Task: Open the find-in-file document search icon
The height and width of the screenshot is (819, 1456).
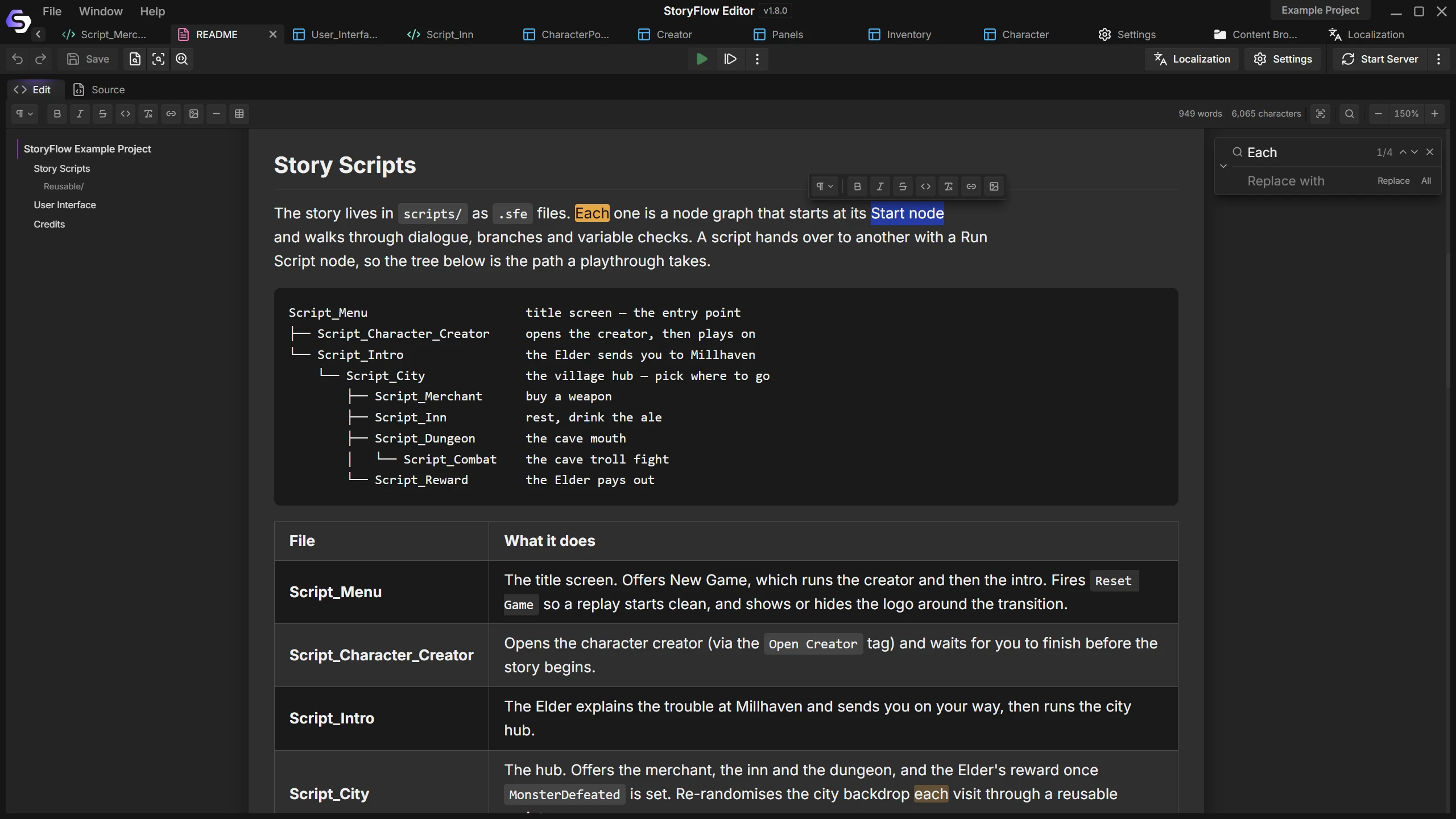Action: tap(135, 59)
